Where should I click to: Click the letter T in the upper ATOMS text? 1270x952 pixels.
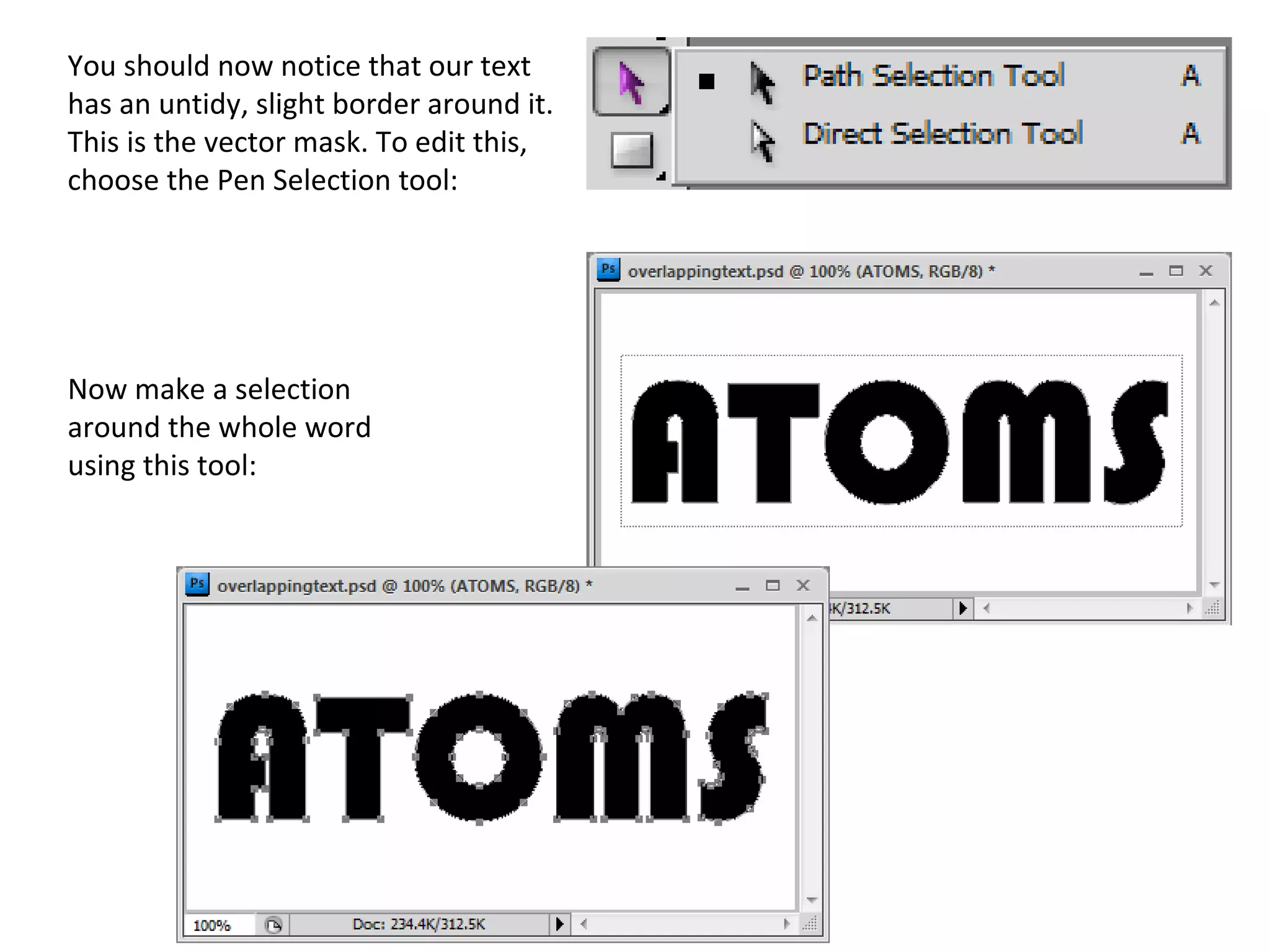coord(773,442)
